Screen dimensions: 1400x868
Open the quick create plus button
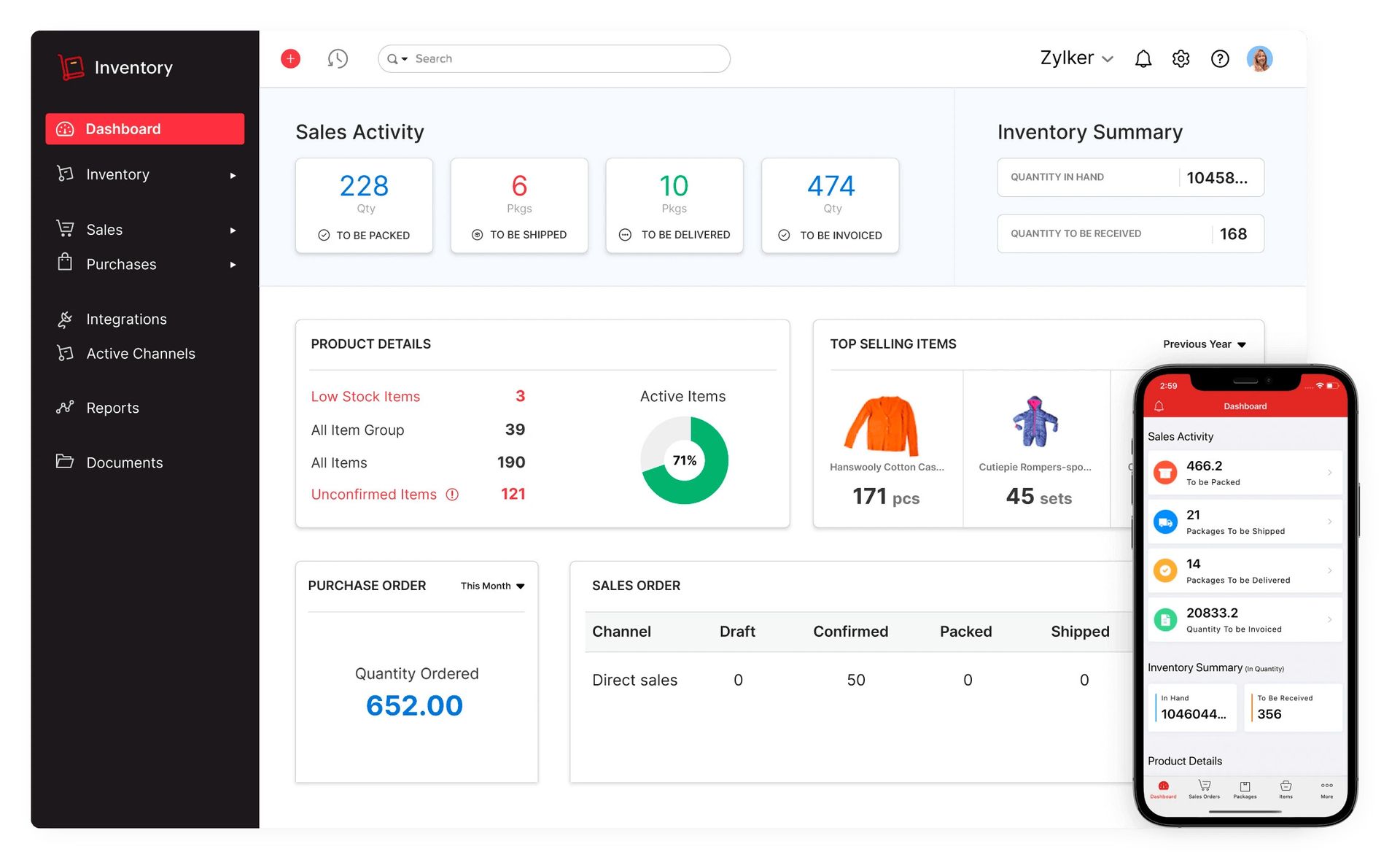pos(290,58)
